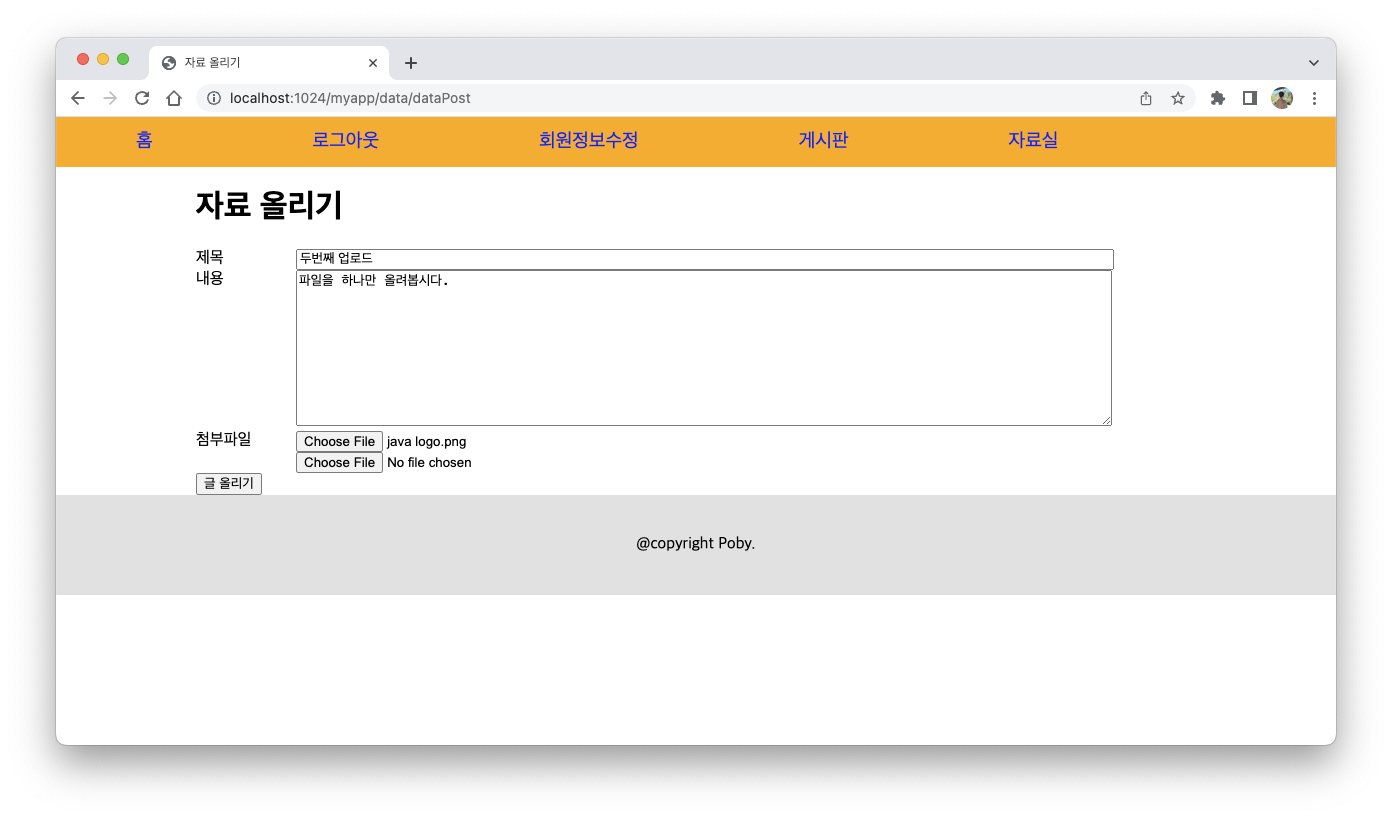Select the 자료 올리기 browser tab
Viewport: 1392px width, 819px height.
click(270, 63)
